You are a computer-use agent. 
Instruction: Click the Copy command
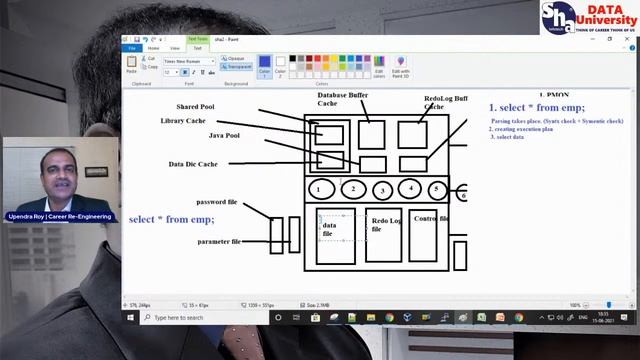(x=149, y=67)
